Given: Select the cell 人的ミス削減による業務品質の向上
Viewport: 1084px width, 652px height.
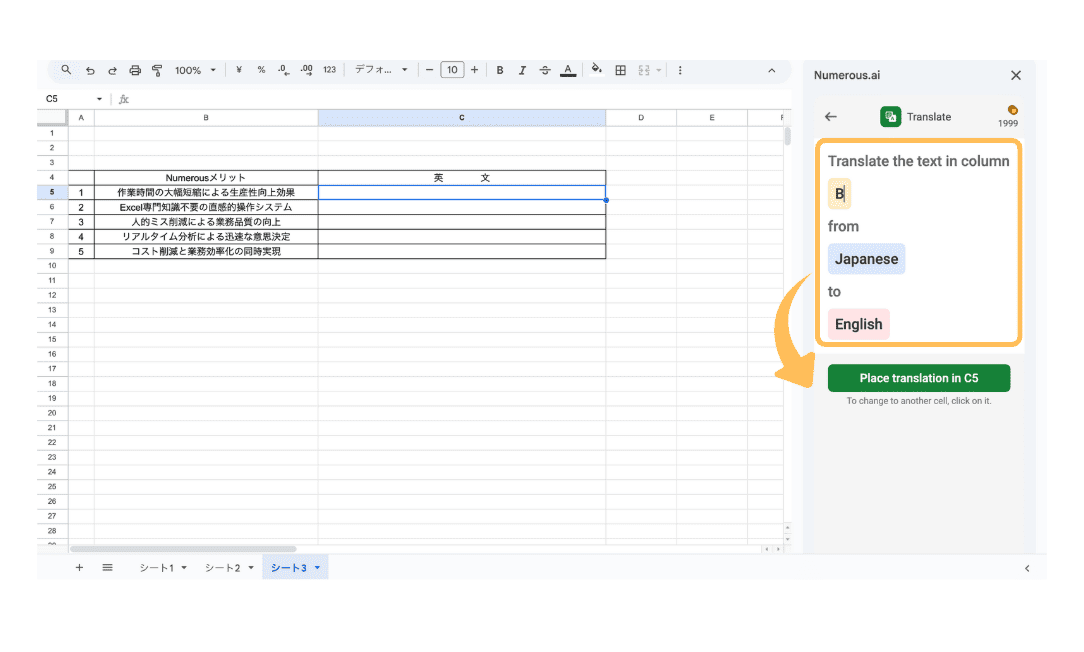Looking at the screenshot, I should pos(206,222).
